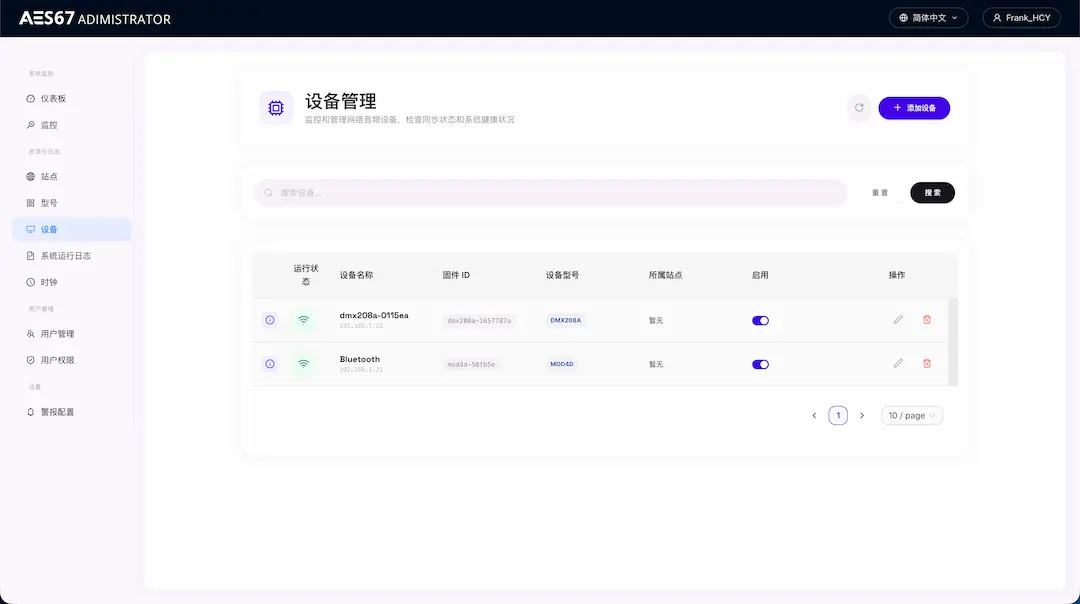Open the 简体中文 language dropdown

pos(928,18)
